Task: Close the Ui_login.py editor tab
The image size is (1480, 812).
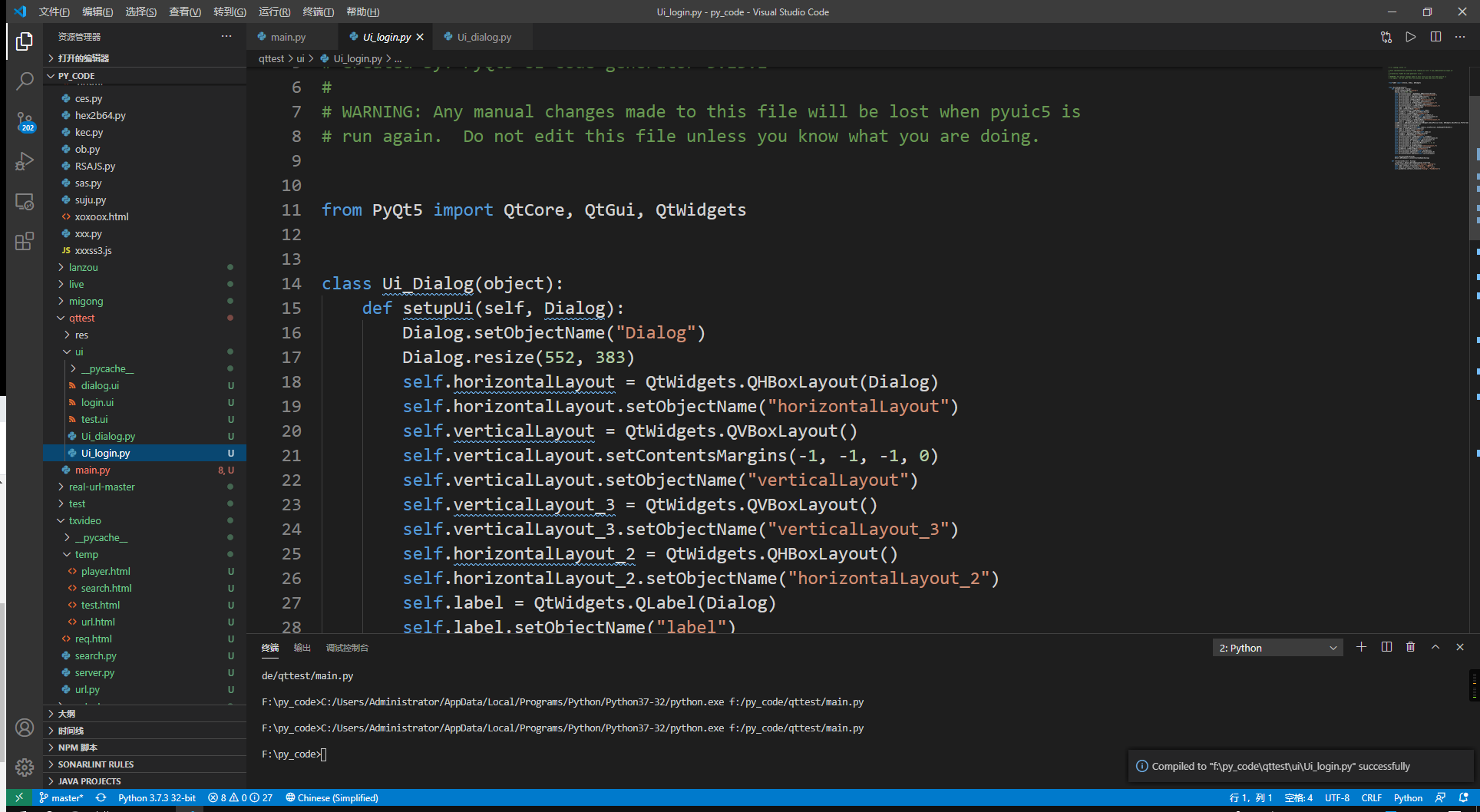Action: pos(420,37)
